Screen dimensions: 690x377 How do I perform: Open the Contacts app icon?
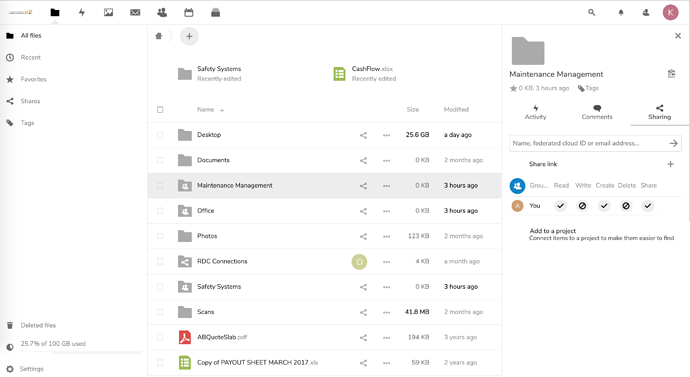[x=162, y=12]
